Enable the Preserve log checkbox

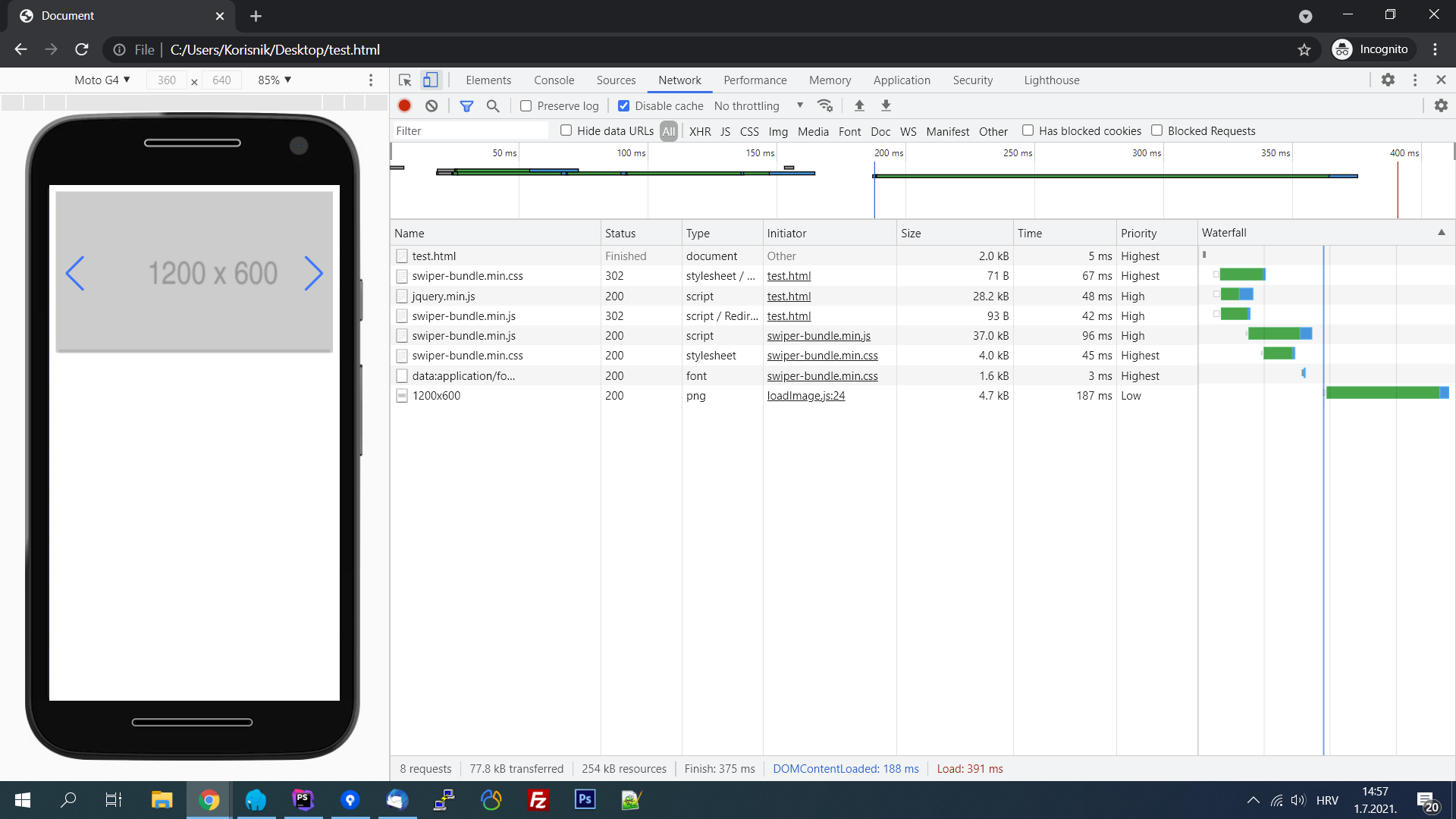pyautogui.click(x=526, y=105)
